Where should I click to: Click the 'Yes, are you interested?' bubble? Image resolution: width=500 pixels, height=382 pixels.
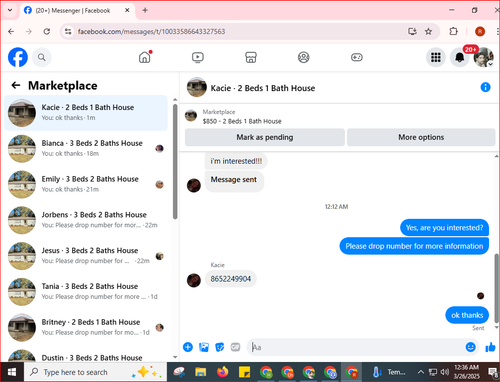click(444, 228)
